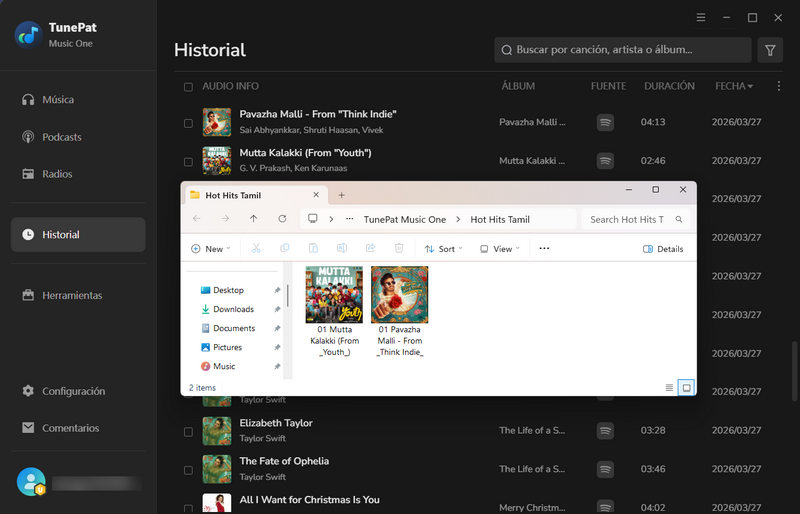Click the Delete trash icon in Explorer
This screenshot has height=514, width=800.
(399, 249)
